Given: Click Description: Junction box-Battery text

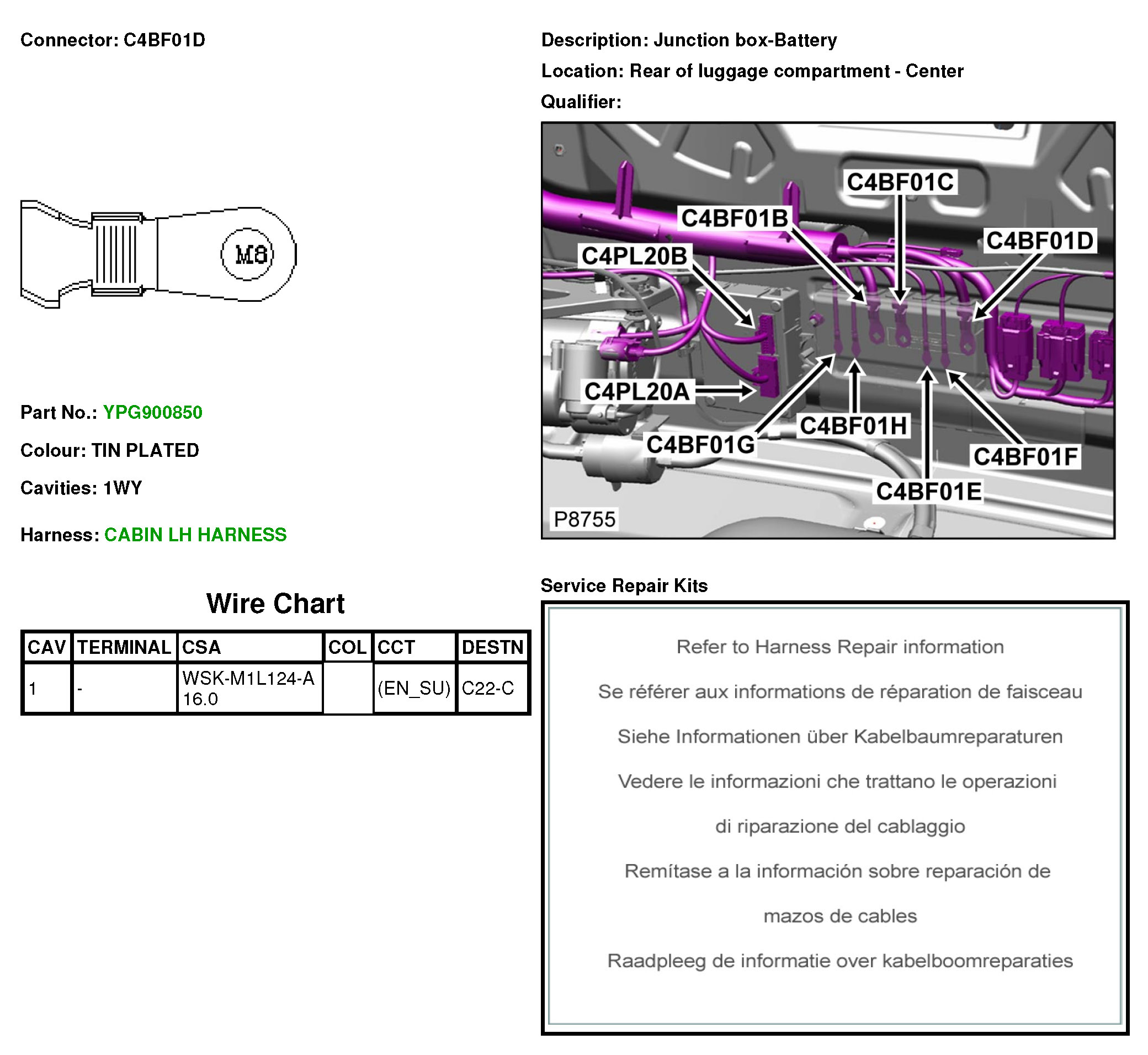Looking at the screenshot, I should coord(689,40).
